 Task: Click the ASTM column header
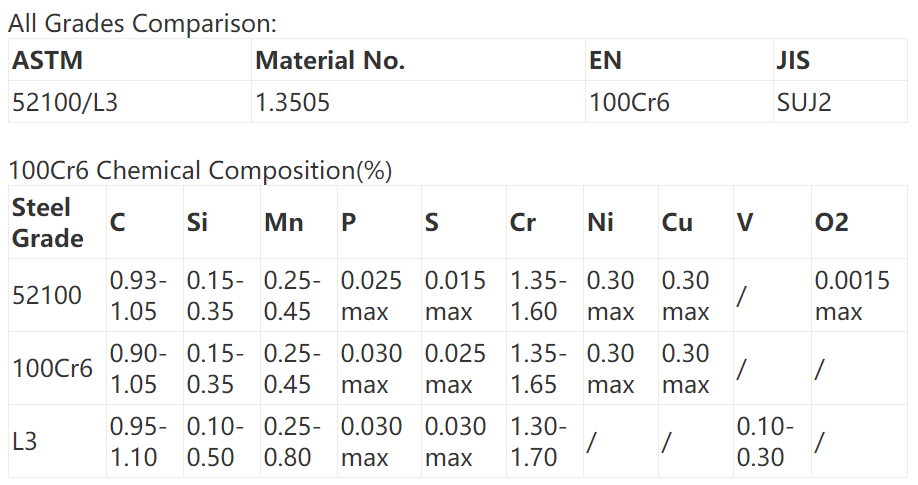(47, 60)
